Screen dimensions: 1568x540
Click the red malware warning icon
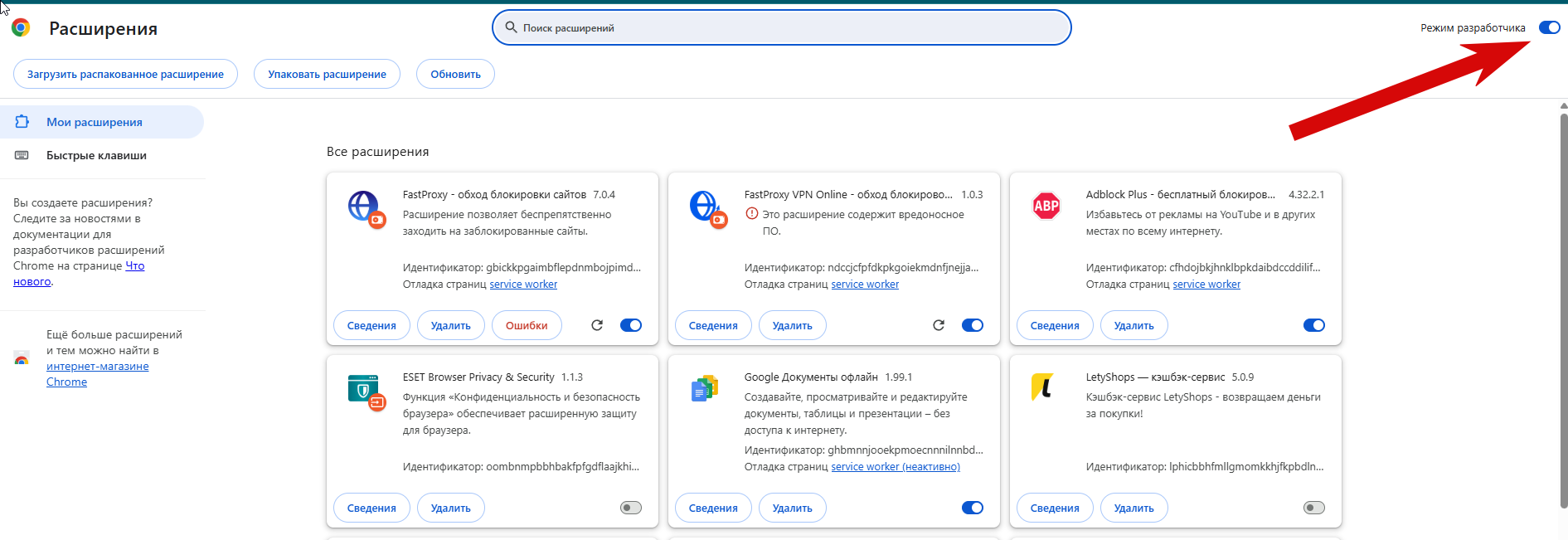pos(752,214)
